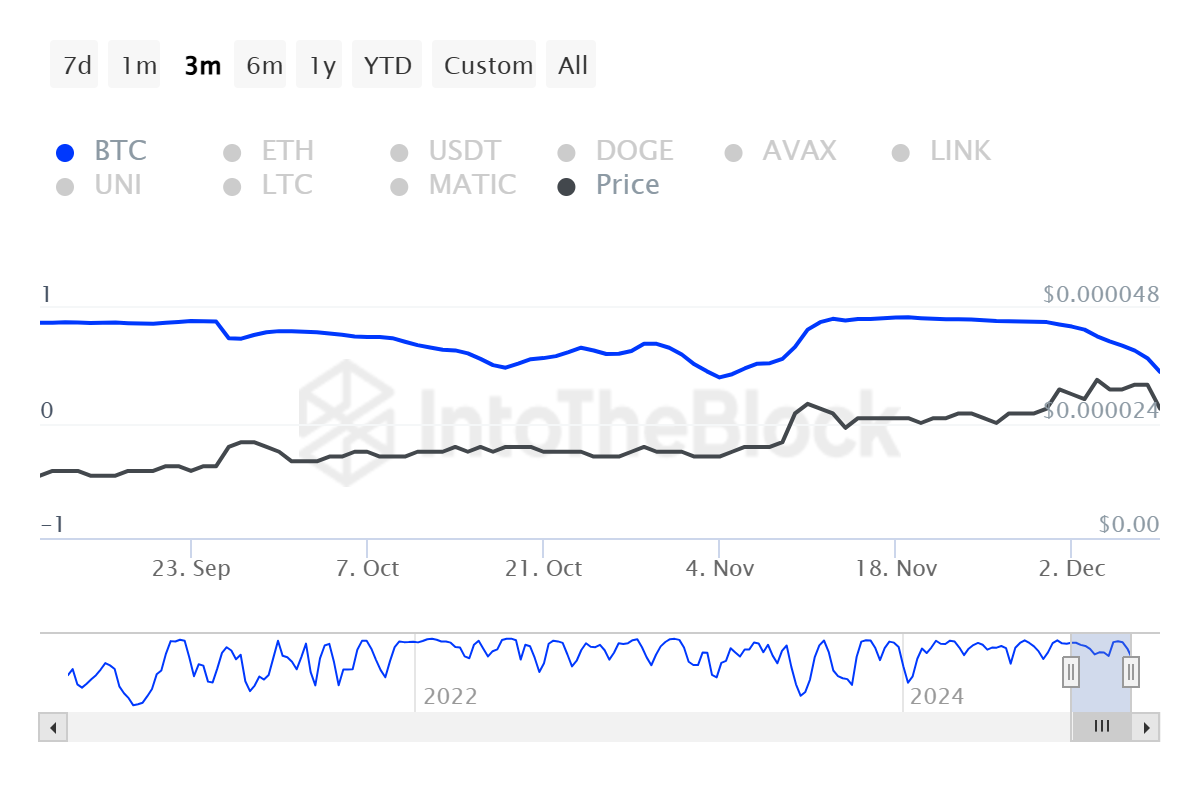Display All historical data

pos(571,64)
